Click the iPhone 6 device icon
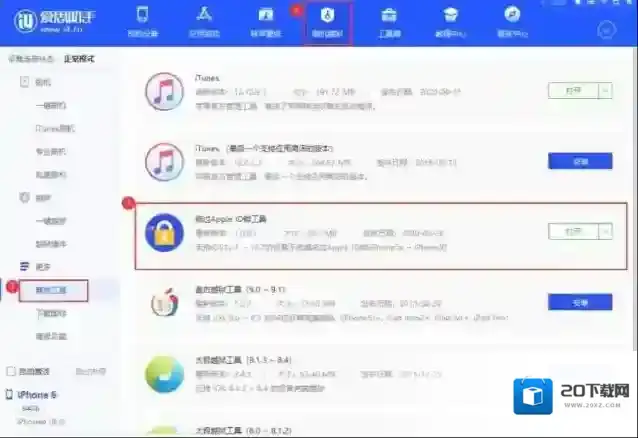The height and width of the screenshot is (438, 638). [x=9, y=394]
